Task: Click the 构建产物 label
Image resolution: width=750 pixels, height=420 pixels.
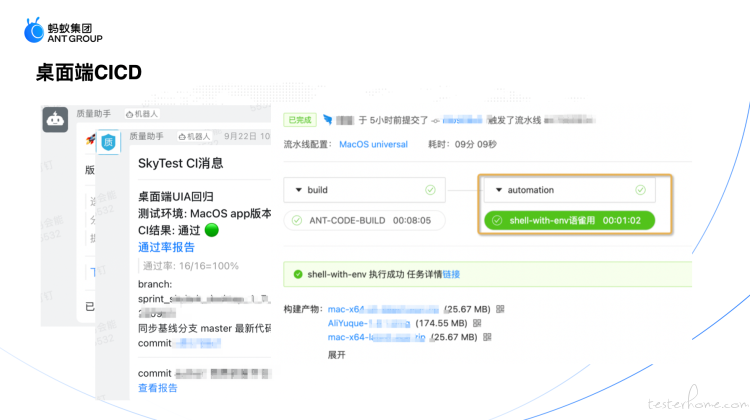Action: point(304,309)
